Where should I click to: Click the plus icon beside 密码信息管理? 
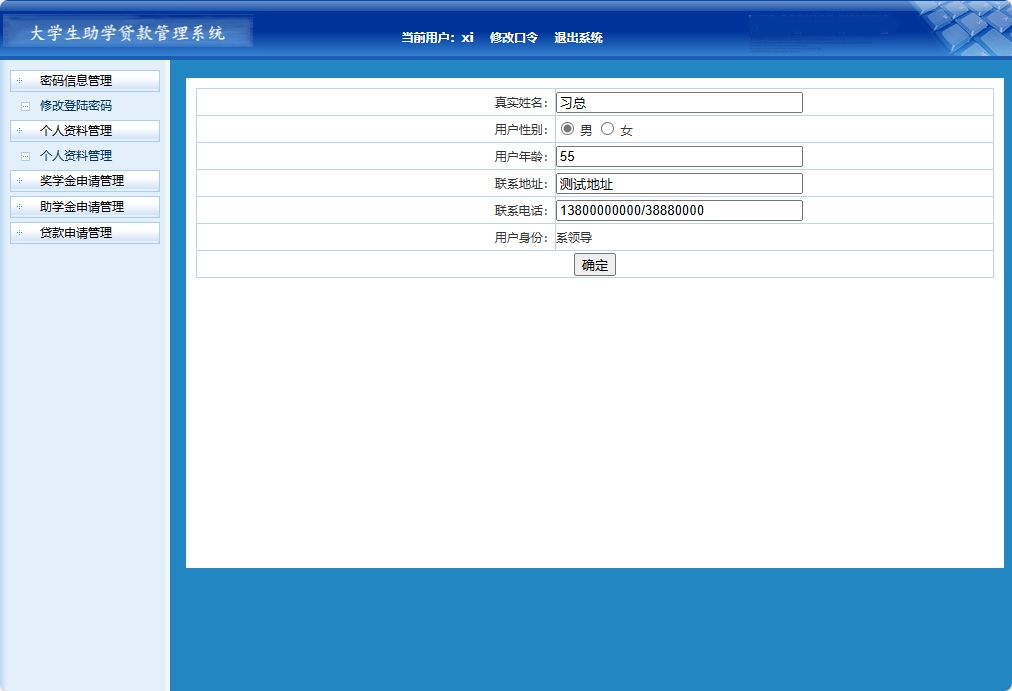(x=18, y=81)
